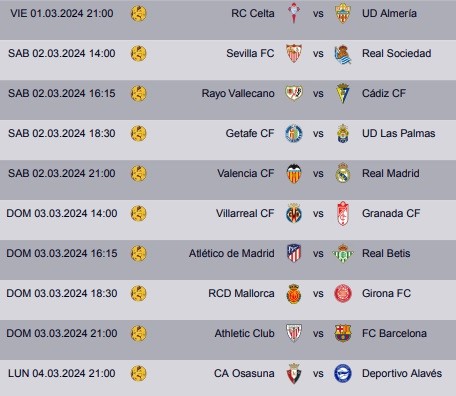Screen dimensions: 456x396
Task: Click the Atlético de Madrid crest
Action: pos(294,253)
